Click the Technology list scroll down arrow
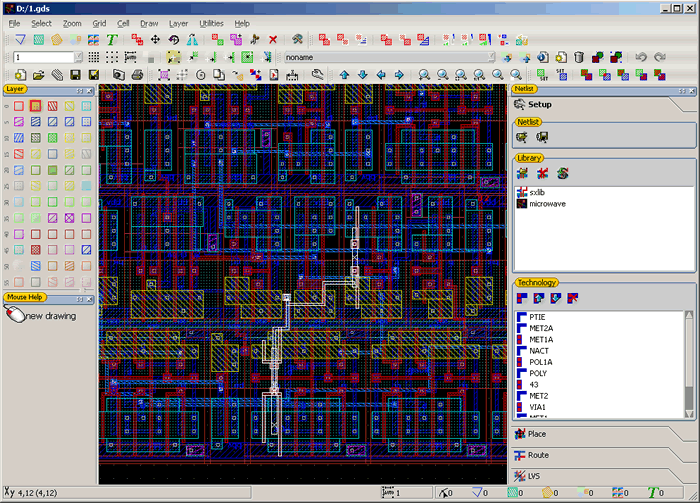Viewport: 700px width, 503px height. click(x=689, y=414)
